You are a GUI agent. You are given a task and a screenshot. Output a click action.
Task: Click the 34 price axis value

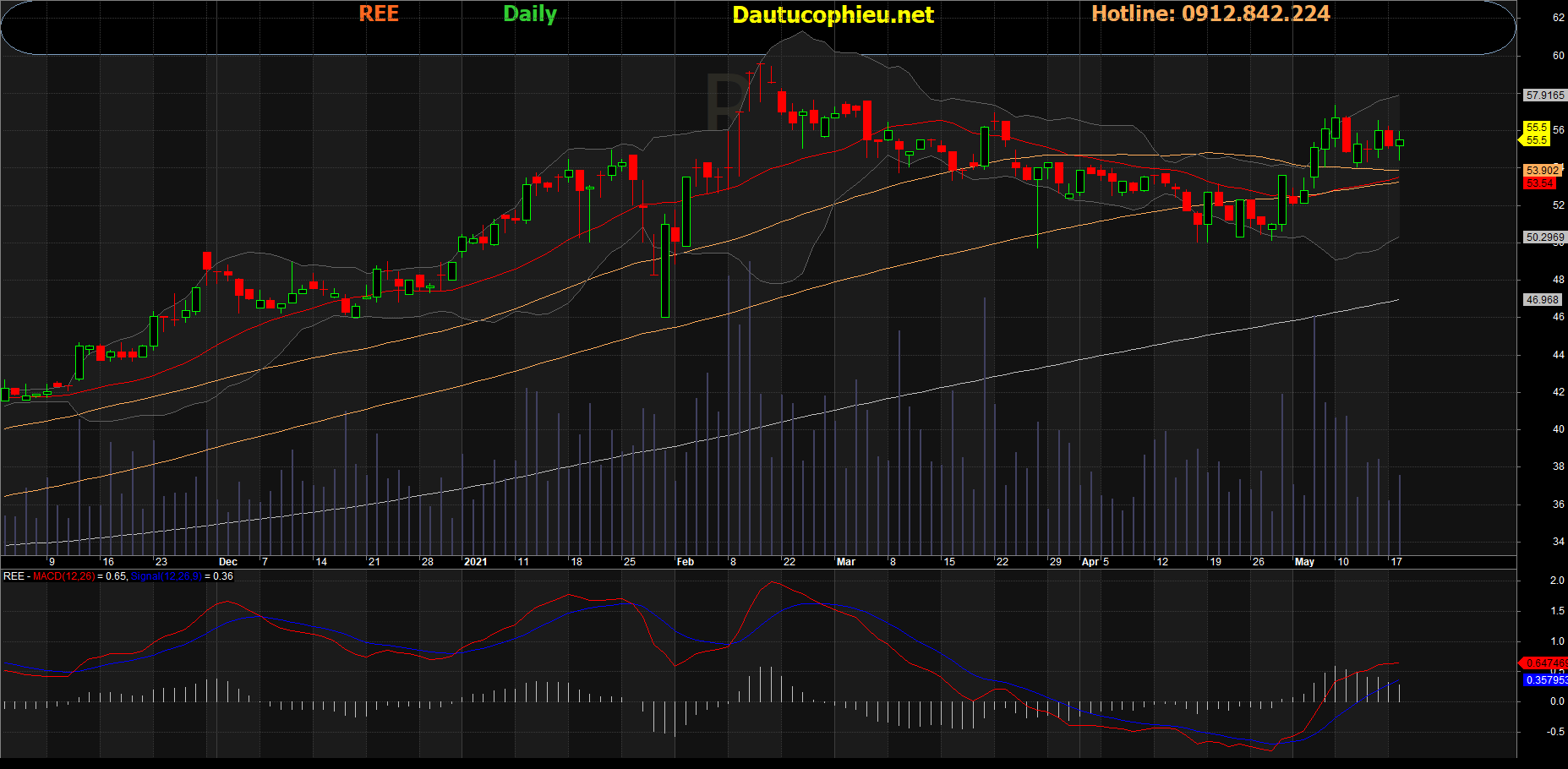(x=1559, y=542)
